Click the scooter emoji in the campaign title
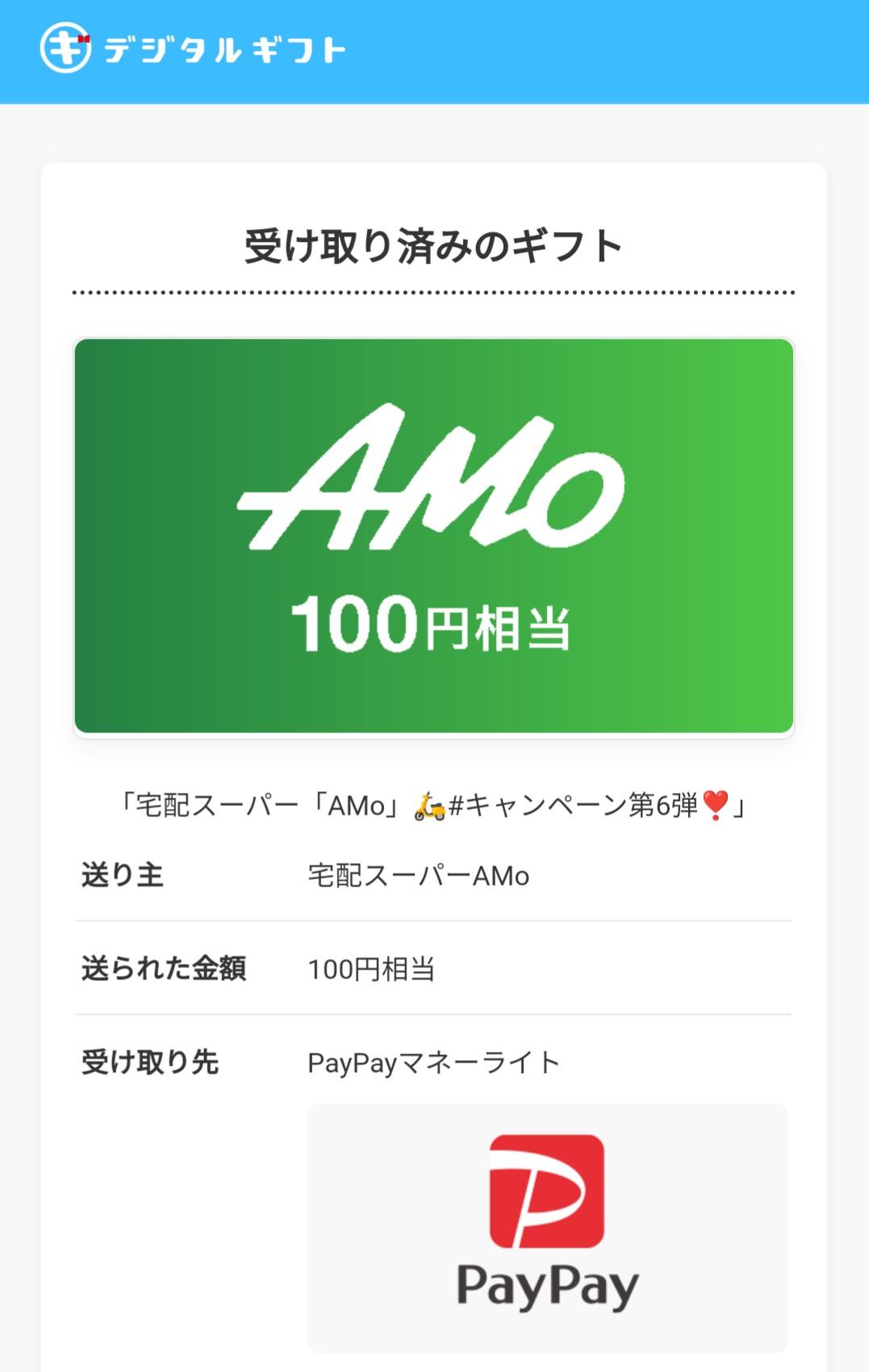The image size is (869, 1372). click(429, 806)
